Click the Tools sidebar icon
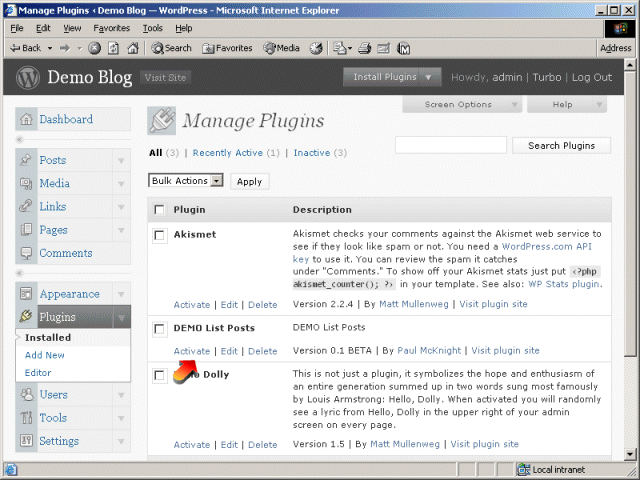 click(26, 418)
